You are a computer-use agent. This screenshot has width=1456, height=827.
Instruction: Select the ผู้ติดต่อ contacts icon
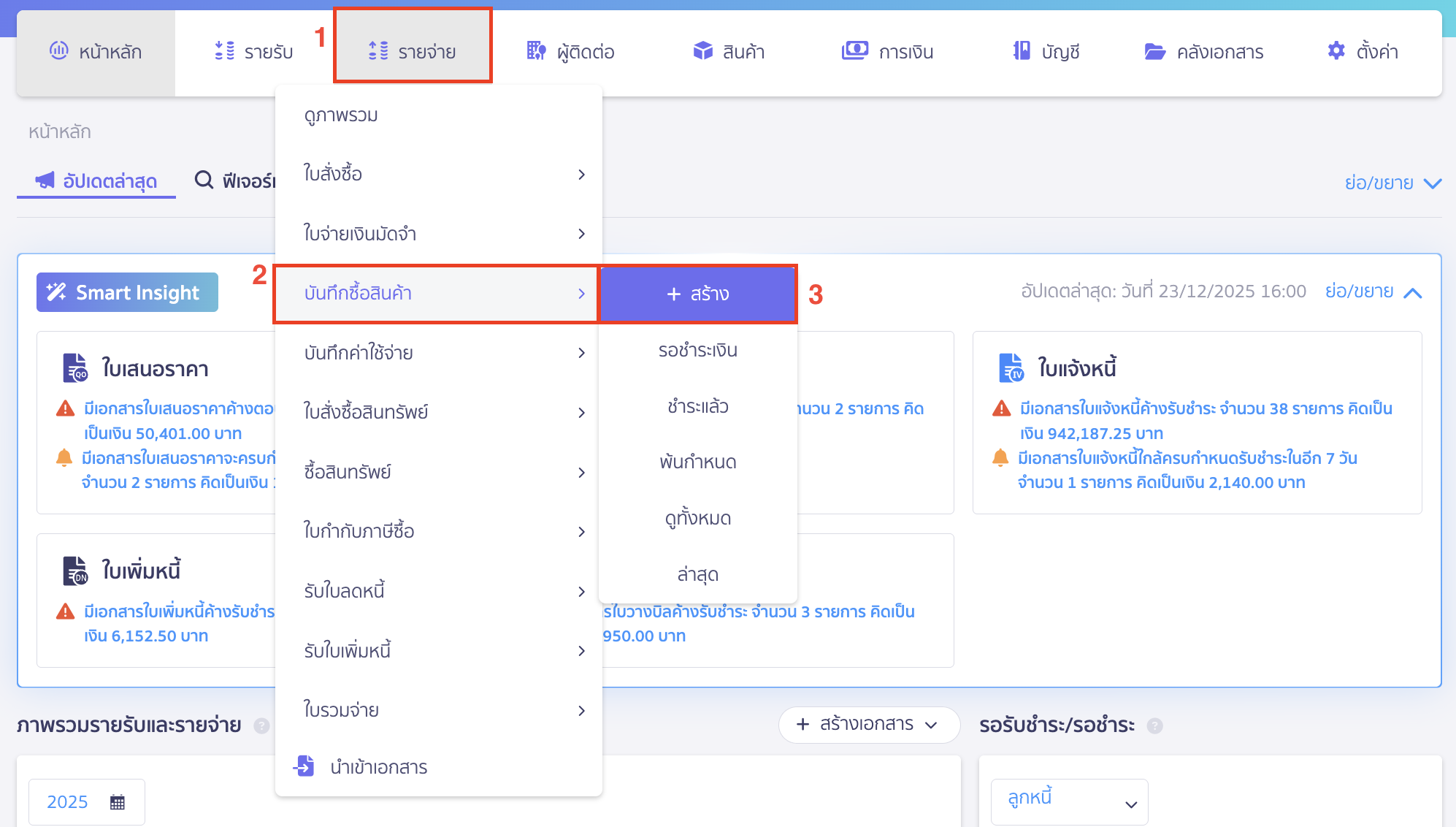coord(537,51)
